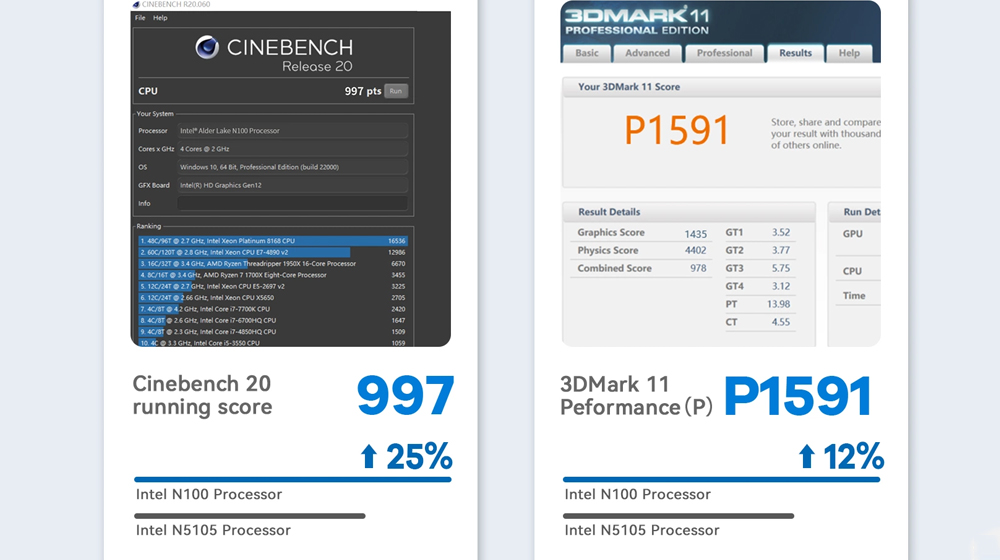Click the Physics Score value 4402
The width and height of the screenshot is (1000, 560).
coord(695,251)
